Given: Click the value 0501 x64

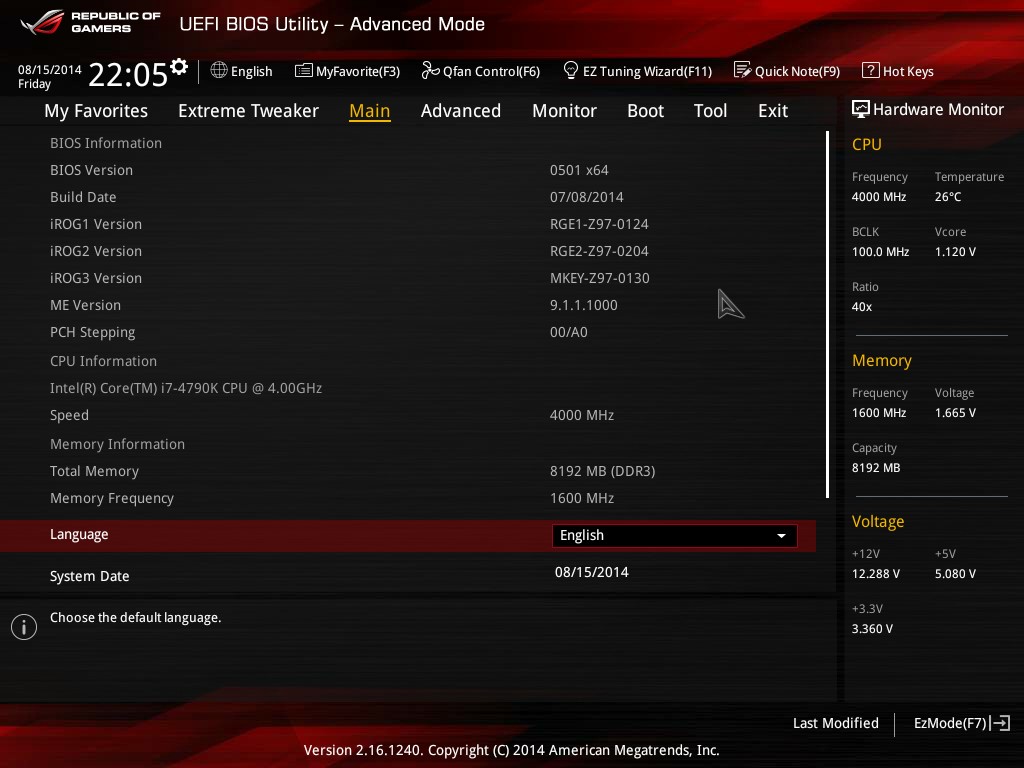Looking at the screenshot, I should click(x=579, y=170).
